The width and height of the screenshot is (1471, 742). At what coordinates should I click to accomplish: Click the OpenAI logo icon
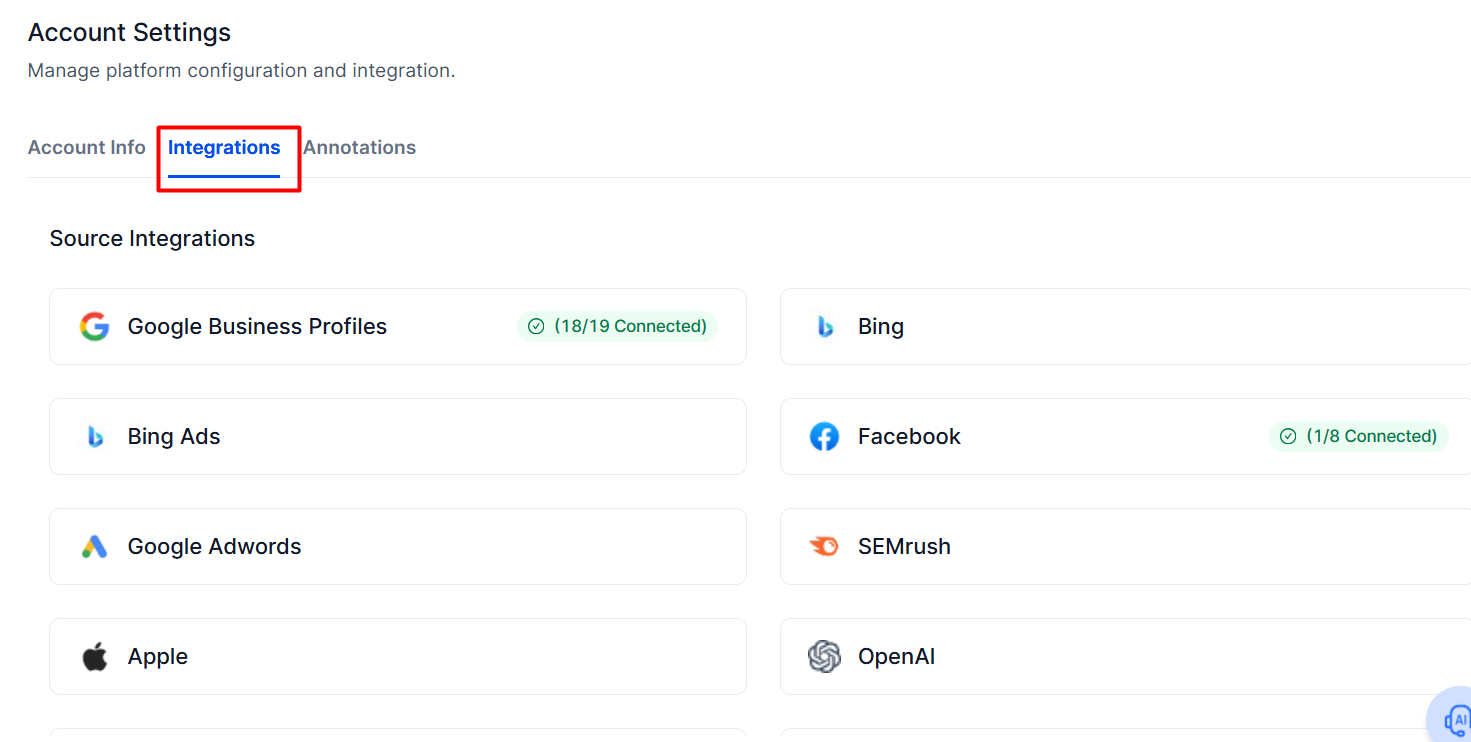click(x=824, y=657)
